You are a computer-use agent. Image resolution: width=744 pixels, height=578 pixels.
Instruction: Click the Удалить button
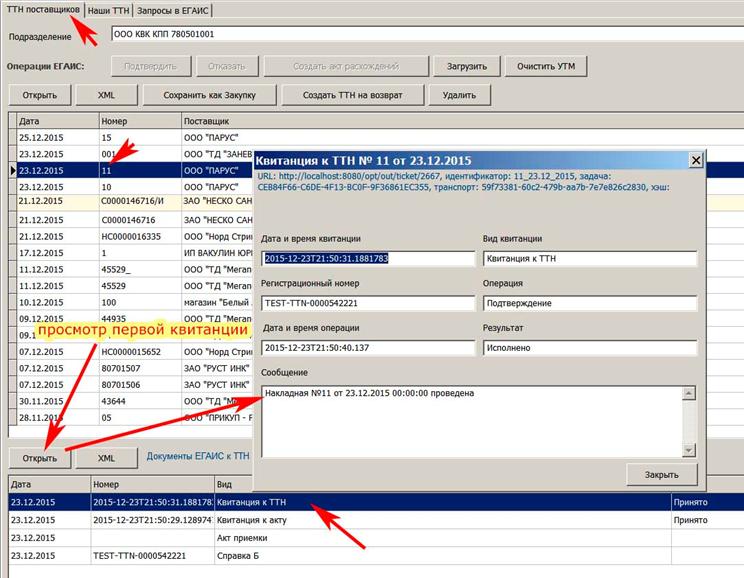[459, 95]
